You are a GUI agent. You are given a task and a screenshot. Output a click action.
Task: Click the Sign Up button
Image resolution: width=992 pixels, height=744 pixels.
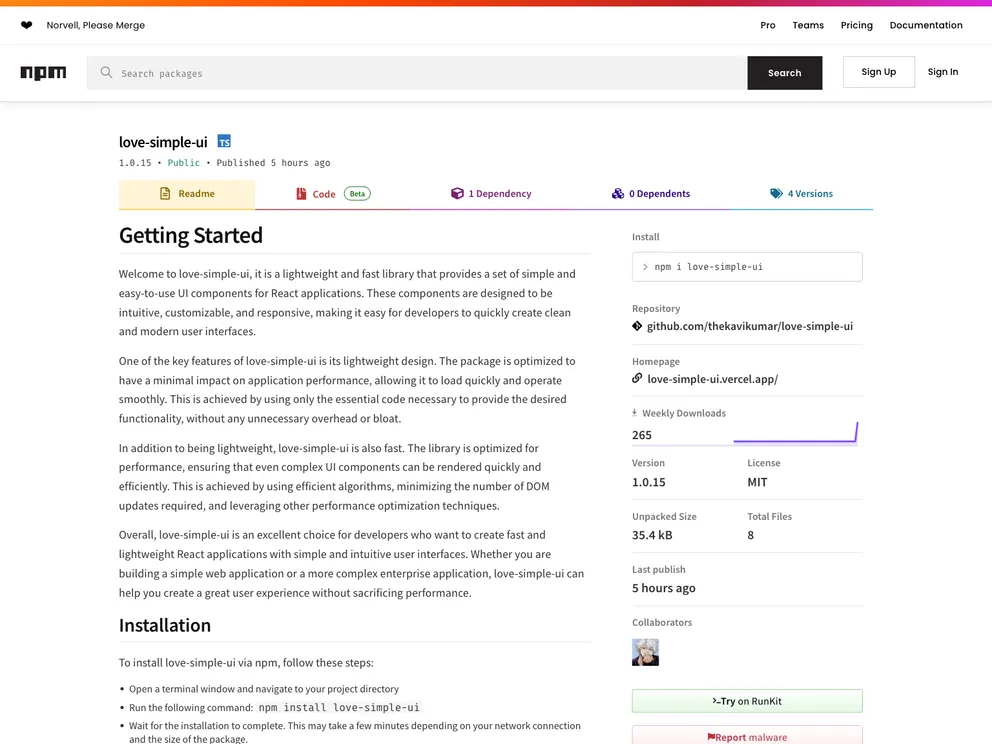878,71
